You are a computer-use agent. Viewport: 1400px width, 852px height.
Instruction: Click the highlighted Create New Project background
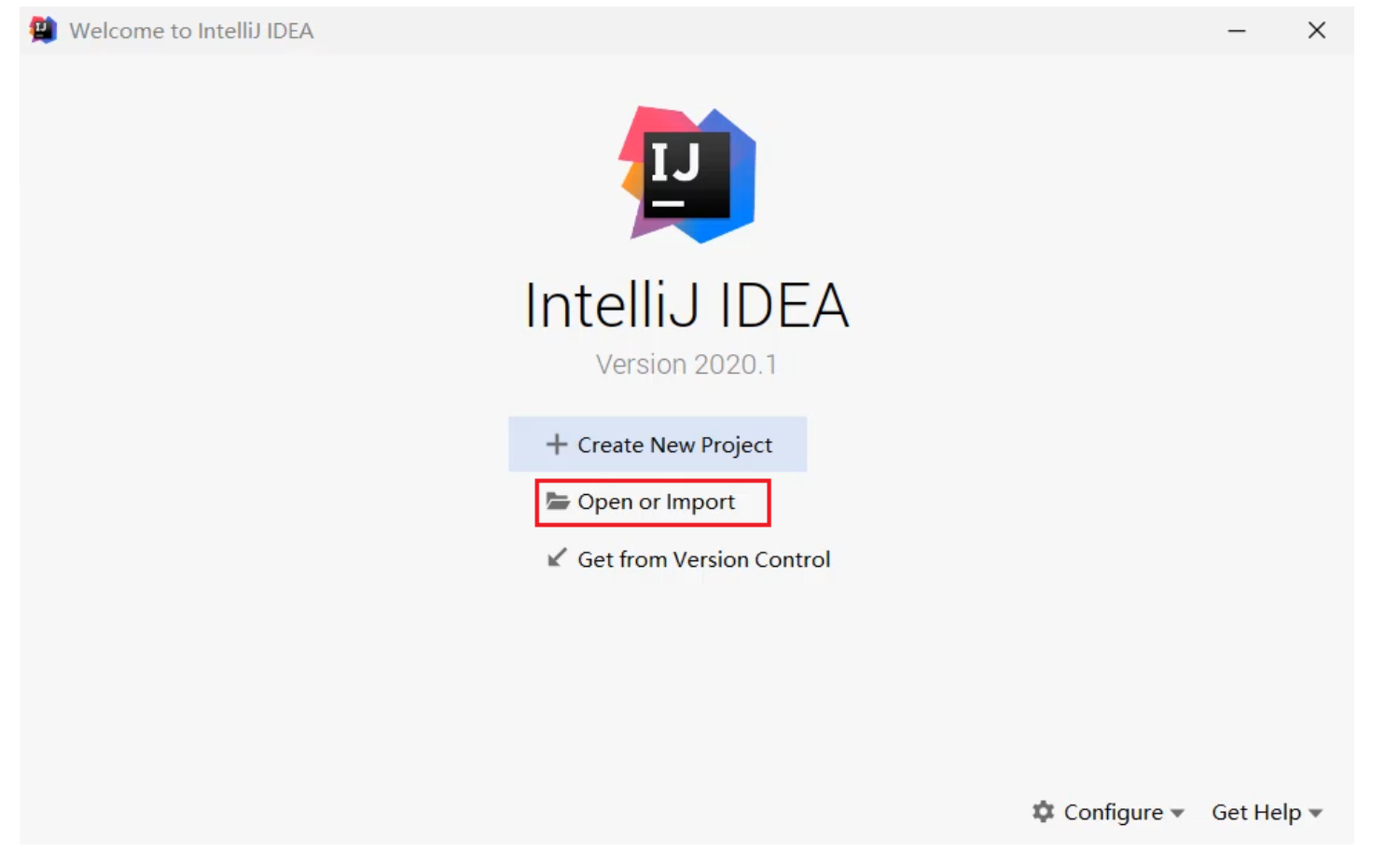click(x=658, y=444)
